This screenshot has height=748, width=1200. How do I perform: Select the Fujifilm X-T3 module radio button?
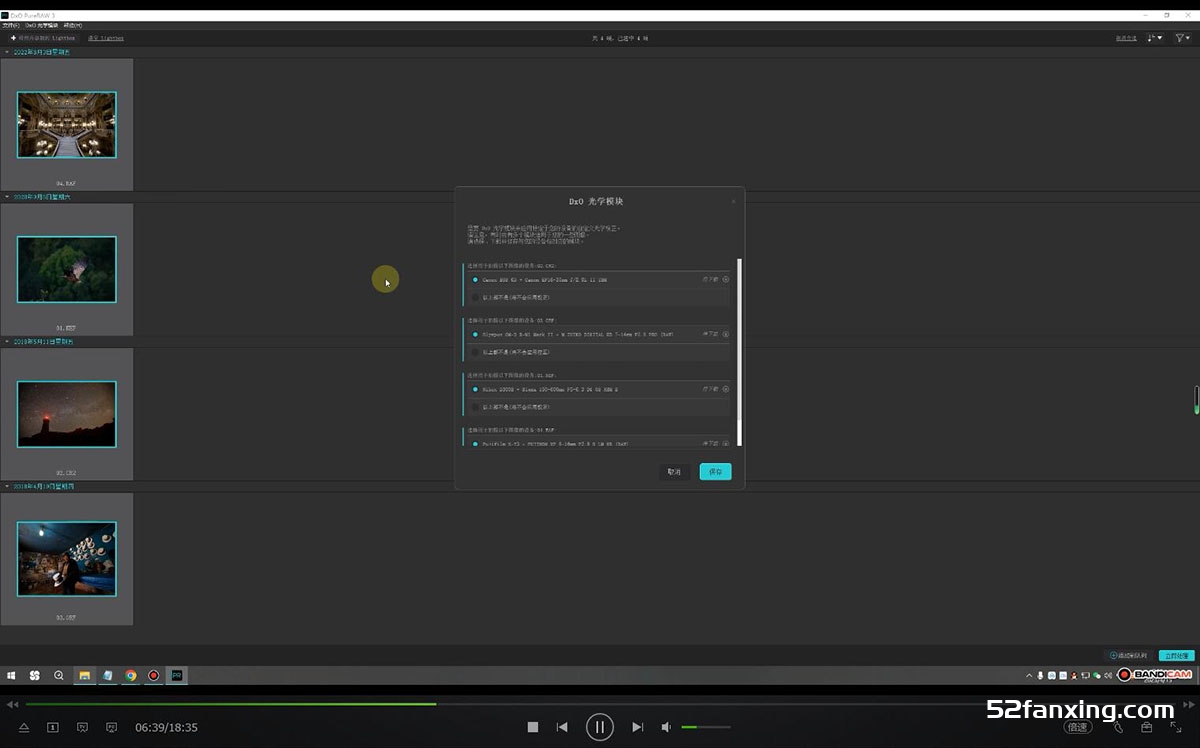coord(475,443)
